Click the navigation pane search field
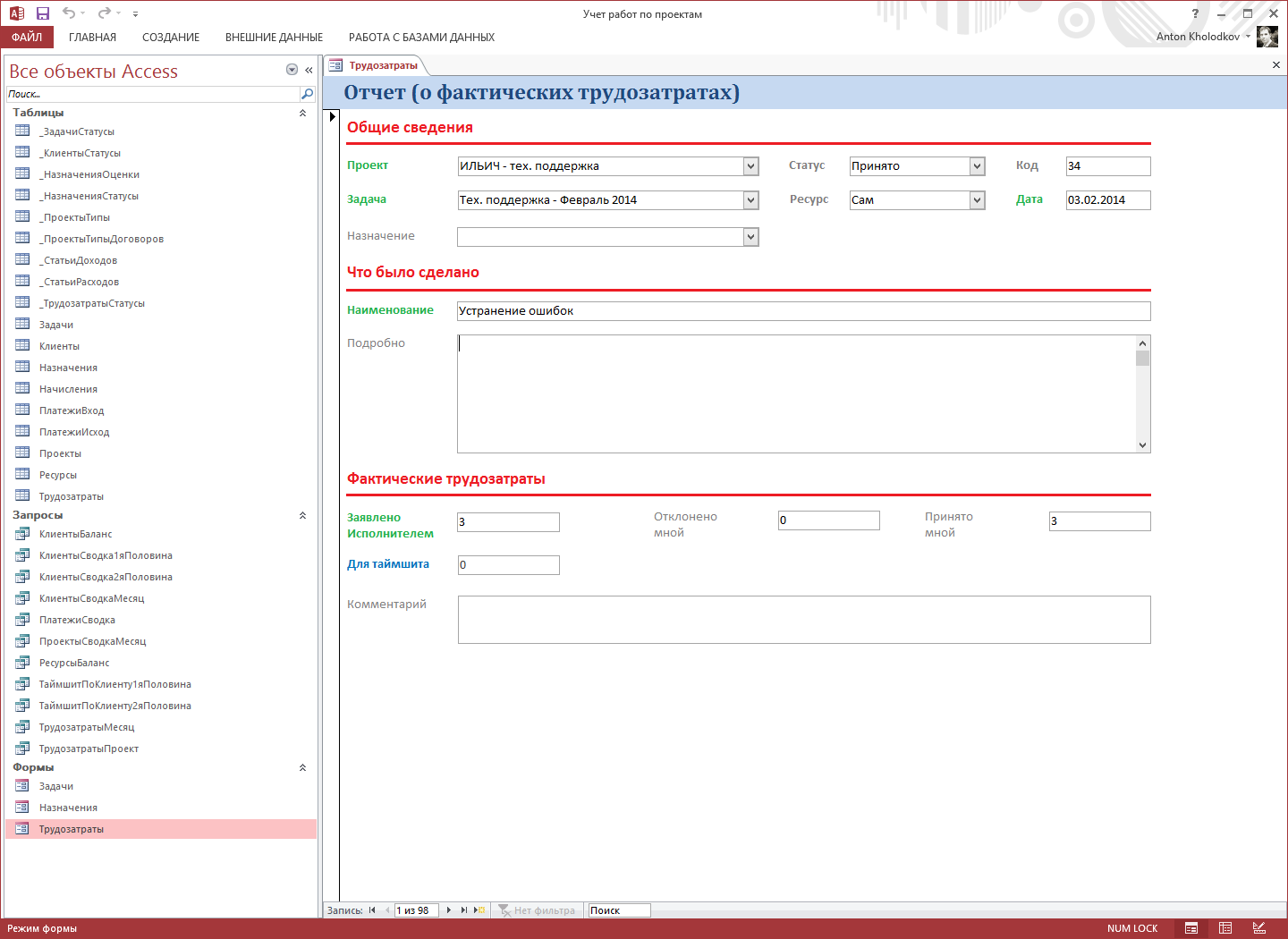Image resolution: width=1288 pixels, height=939 pixels. click(152, 94)
